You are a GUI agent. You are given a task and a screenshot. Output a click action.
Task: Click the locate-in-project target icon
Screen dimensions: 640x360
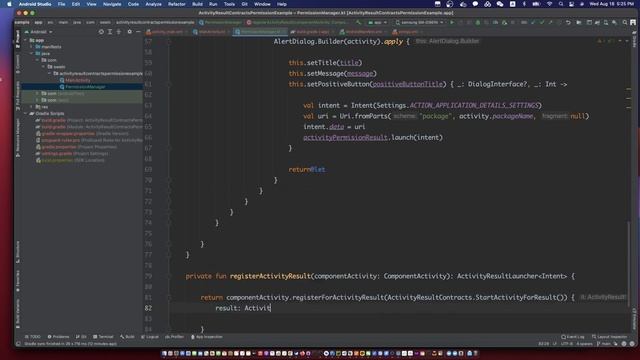click(x=101, y=32)
